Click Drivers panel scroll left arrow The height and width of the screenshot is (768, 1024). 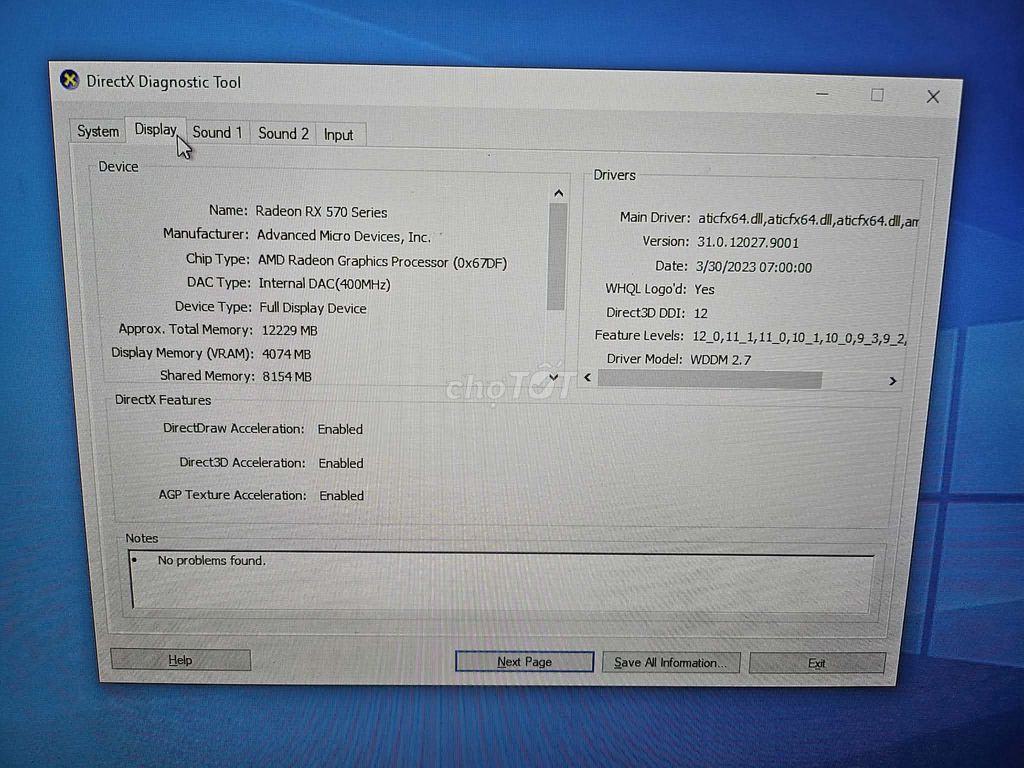click(587, 377)
